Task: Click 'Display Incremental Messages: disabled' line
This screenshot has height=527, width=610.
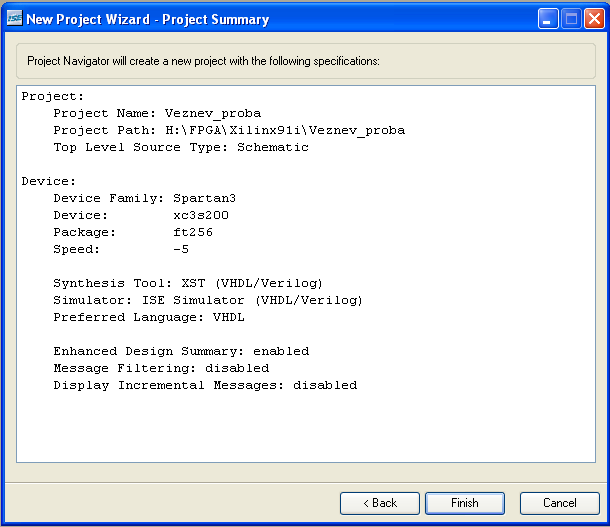Action: pyautogui.click(x=205, y=385)
